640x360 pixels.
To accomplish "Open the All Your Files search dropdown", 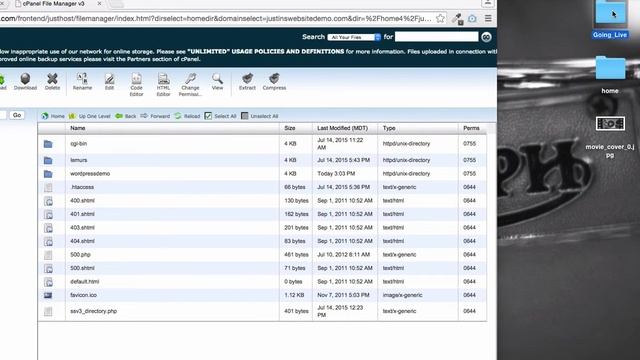I will click(x=354, y=37).
